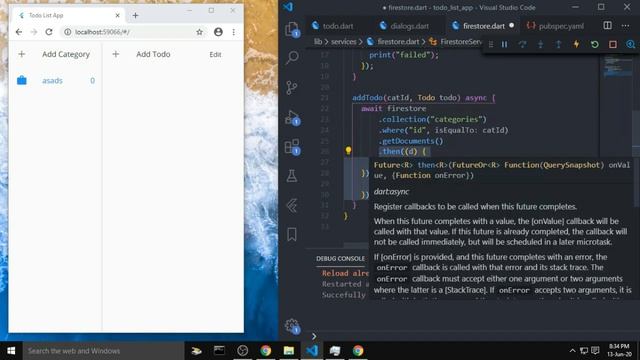Click the Split Editor button
640x360 pixels.
click(607, 26)
